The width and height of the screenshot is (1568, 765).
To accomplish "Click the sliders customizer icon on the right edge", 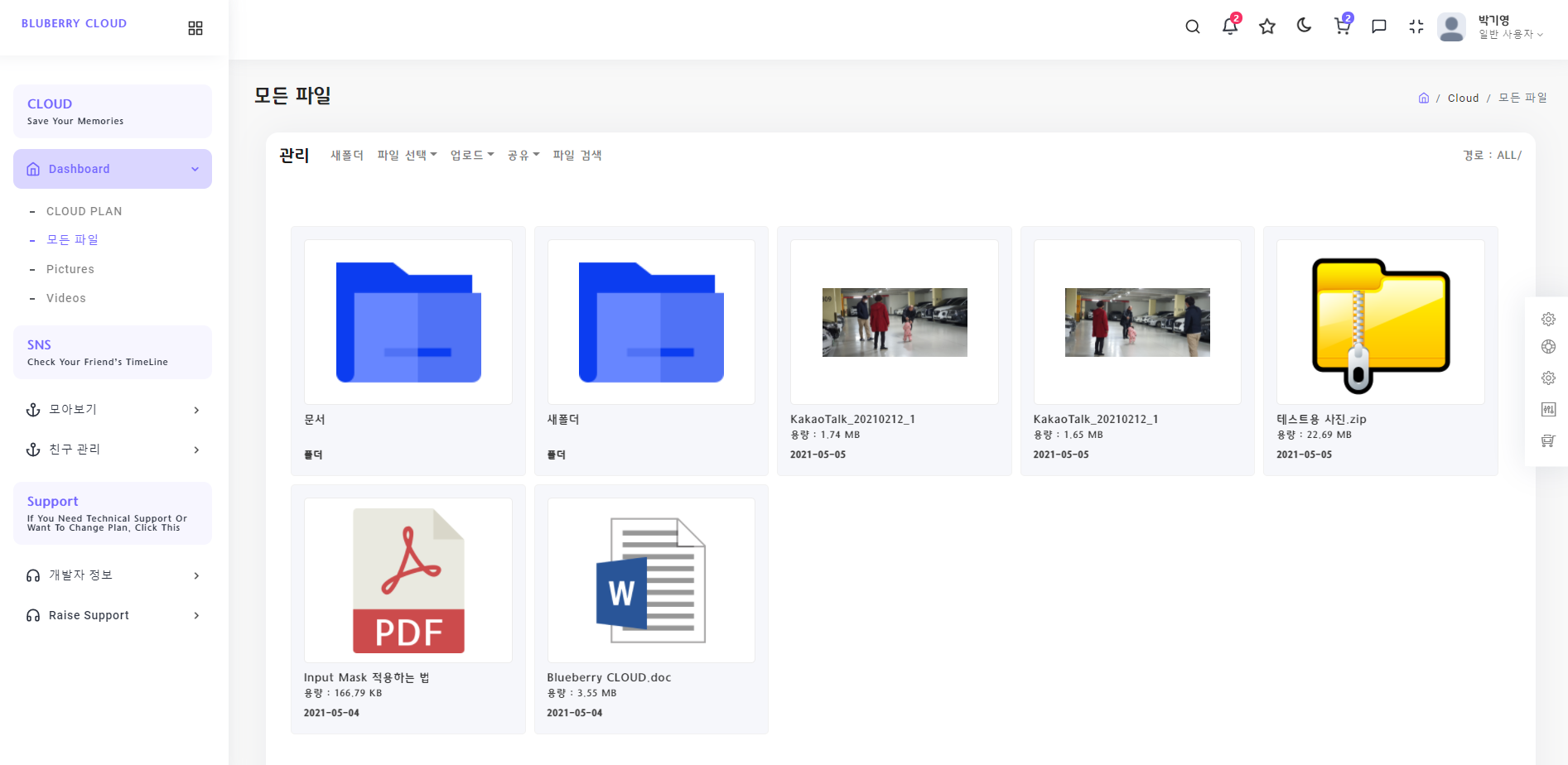I will [1548, 409].
